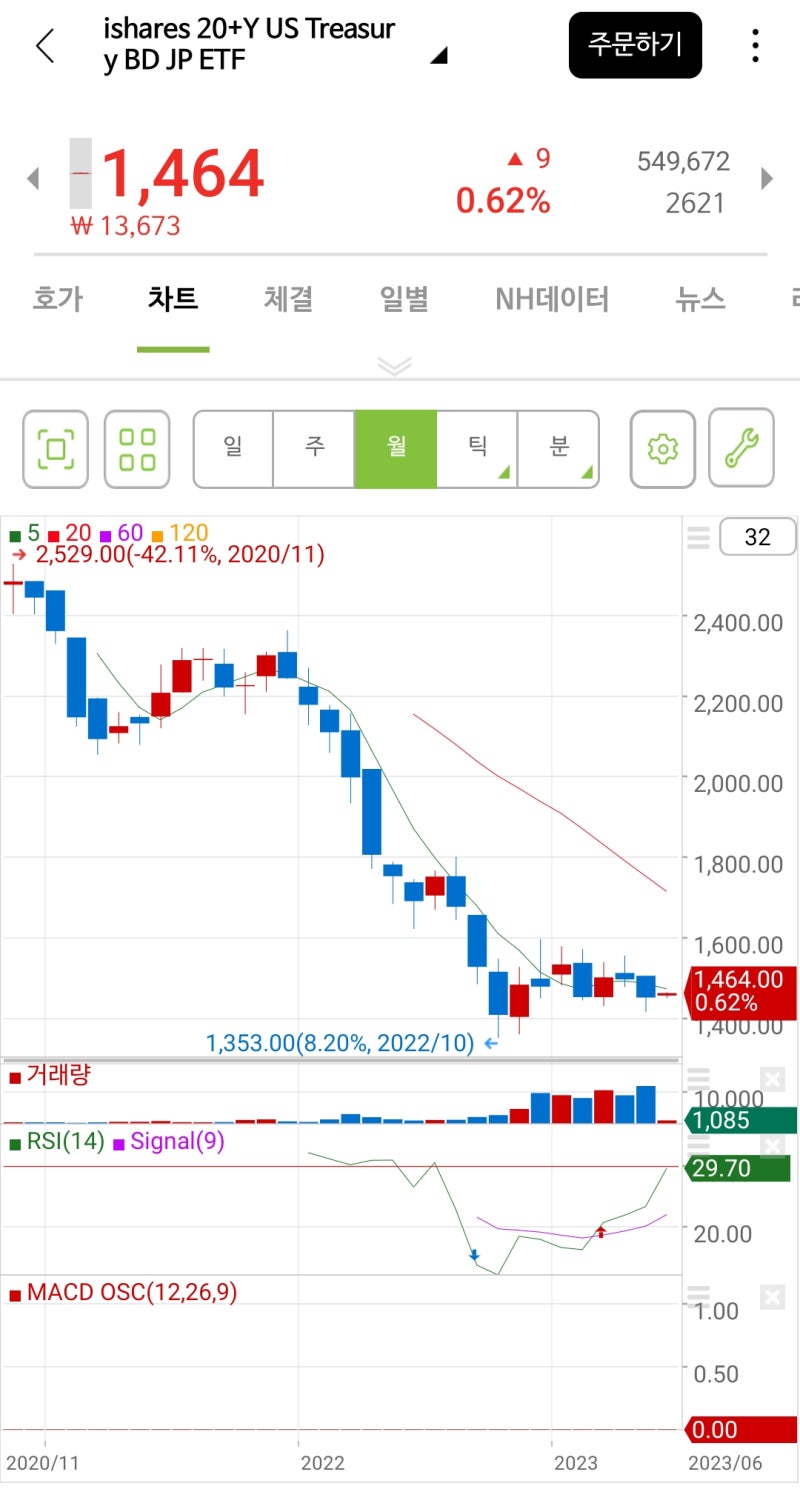
Task: Tap the 주문하기 order button
Action: (x=635, y=45)
